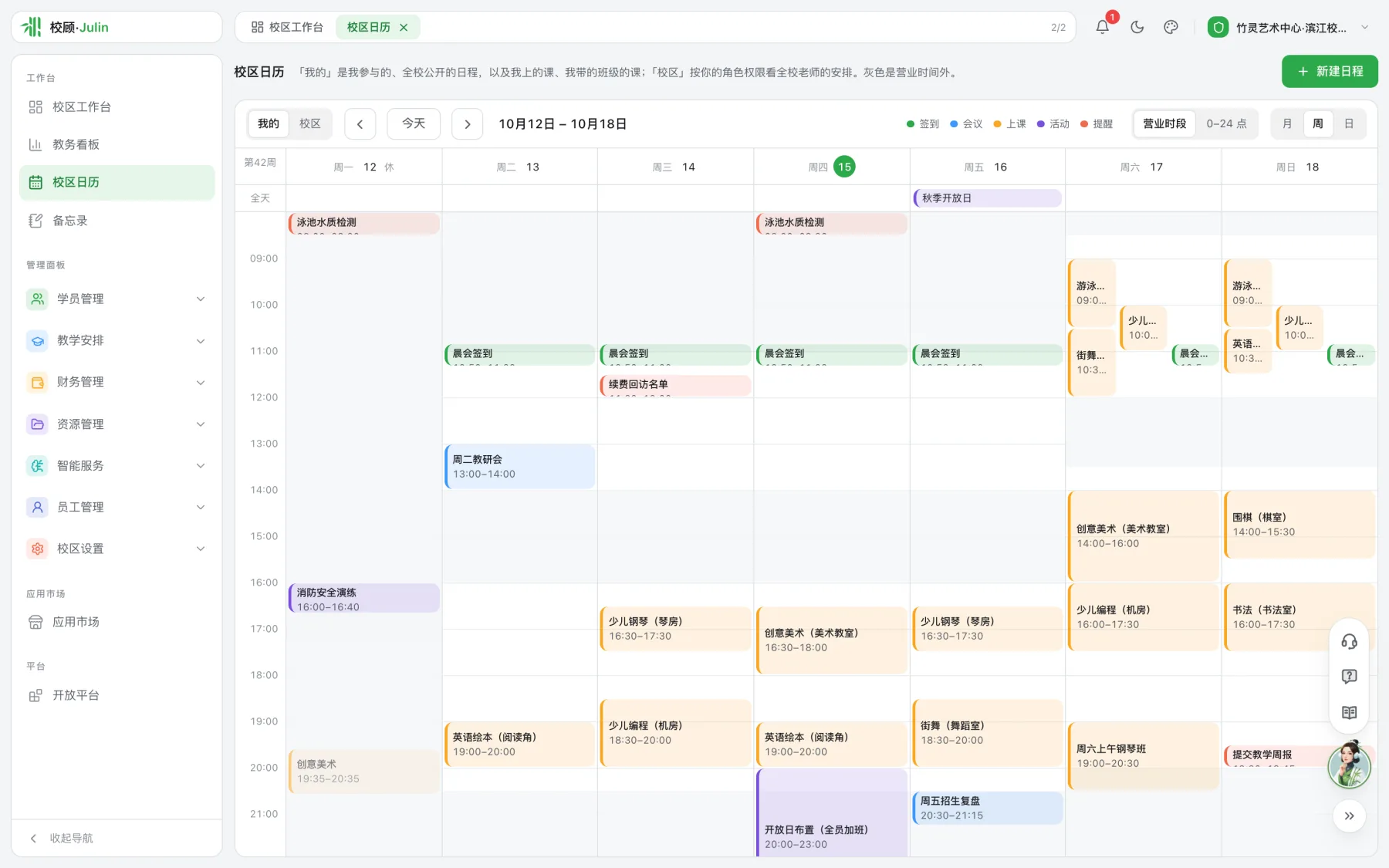Viewport: 1389px width, 868px height.
Task: Close the 校区日历 tab
Action: 404,27
